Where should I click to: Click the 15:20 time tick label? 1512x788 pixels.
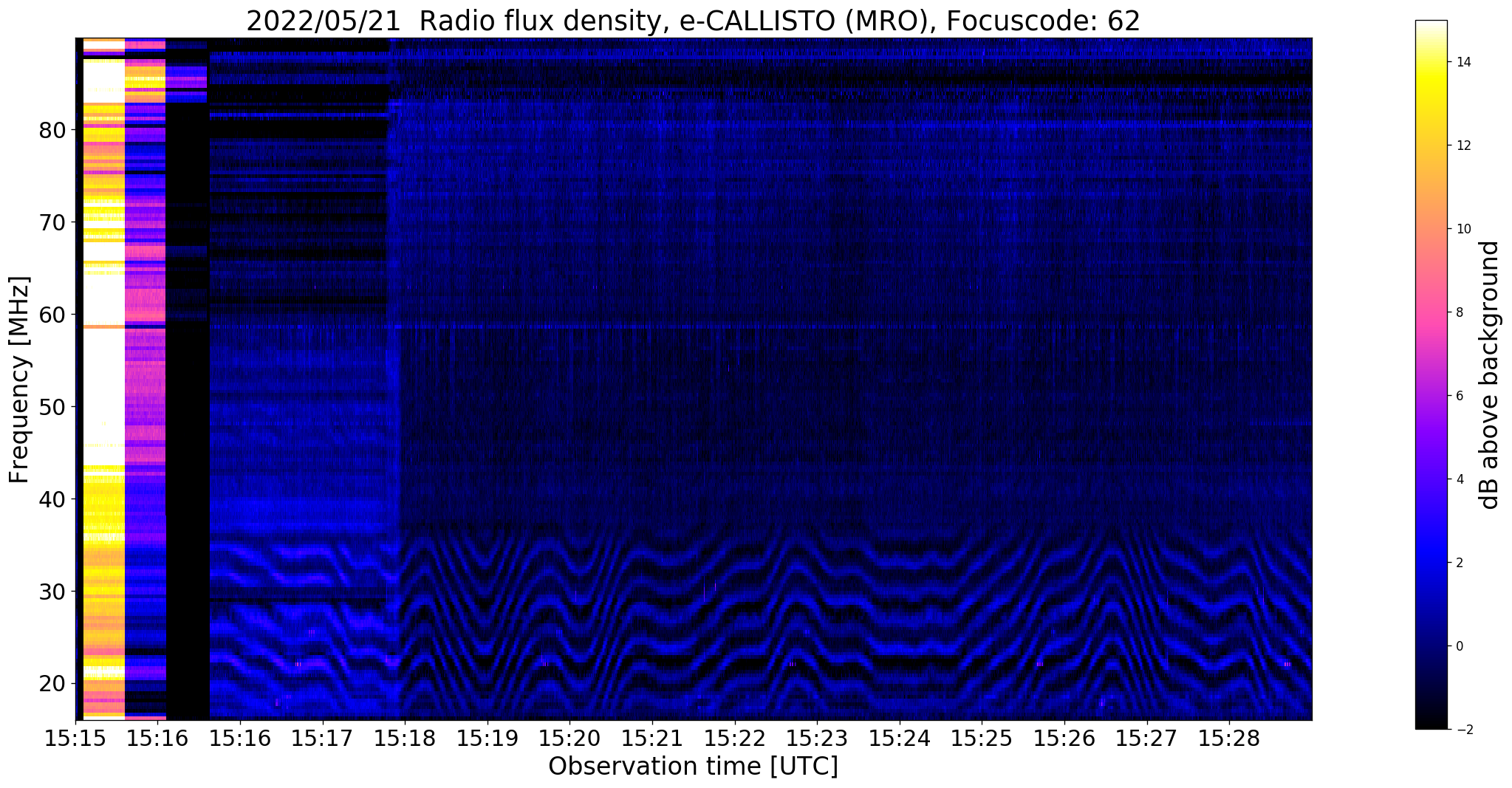tap(569, 739)
